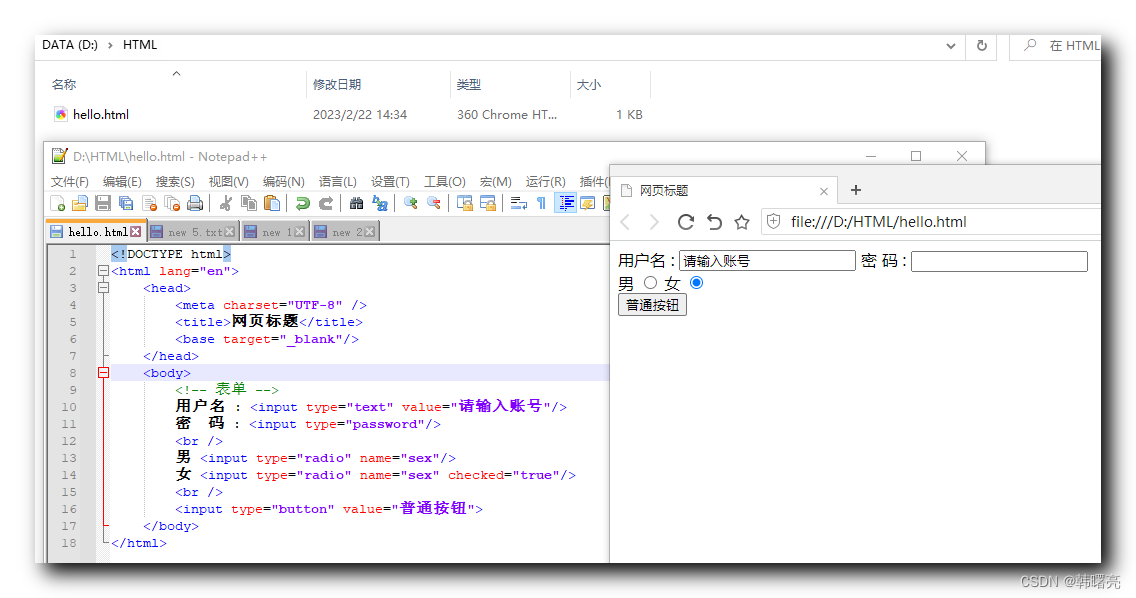The width and height of the screenshot is (1136, 598).
Task: Click the browser Reload icon
Action: 685,222
